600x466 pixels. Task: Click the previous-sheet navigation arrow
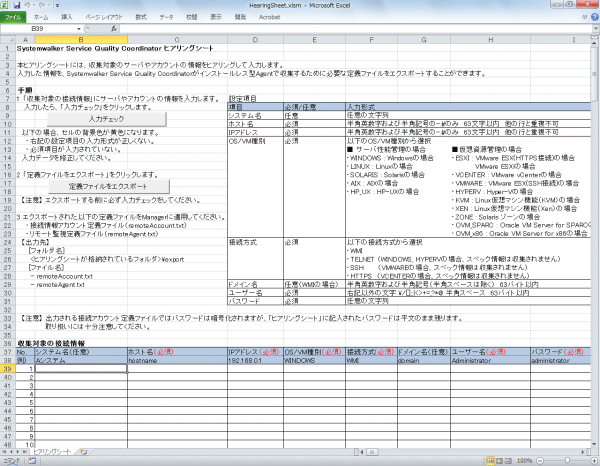pos(11,452)
